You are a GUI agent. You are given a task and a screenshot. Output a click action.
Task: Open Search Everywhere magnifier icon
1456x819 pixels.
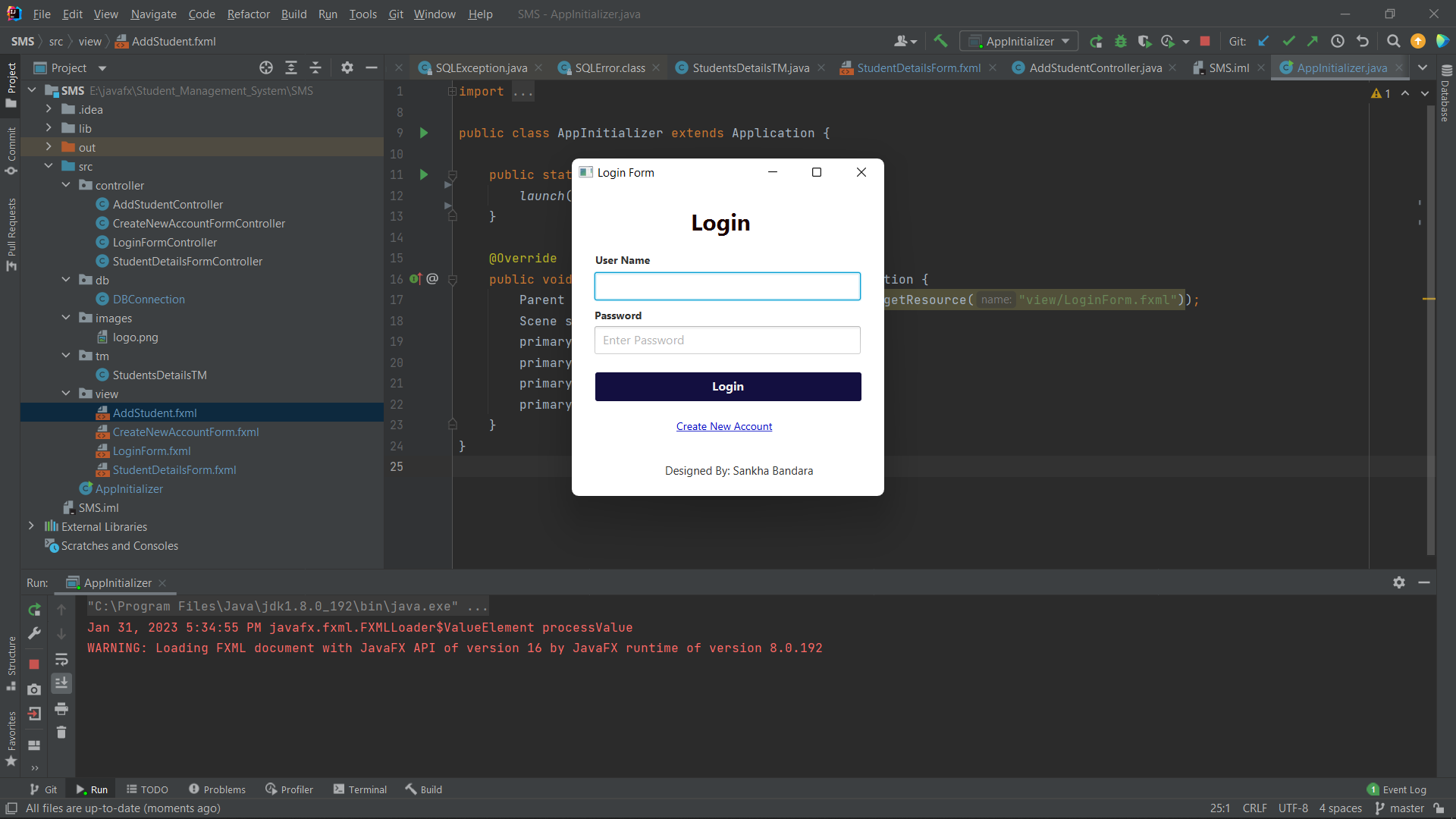coord(1393,41)
